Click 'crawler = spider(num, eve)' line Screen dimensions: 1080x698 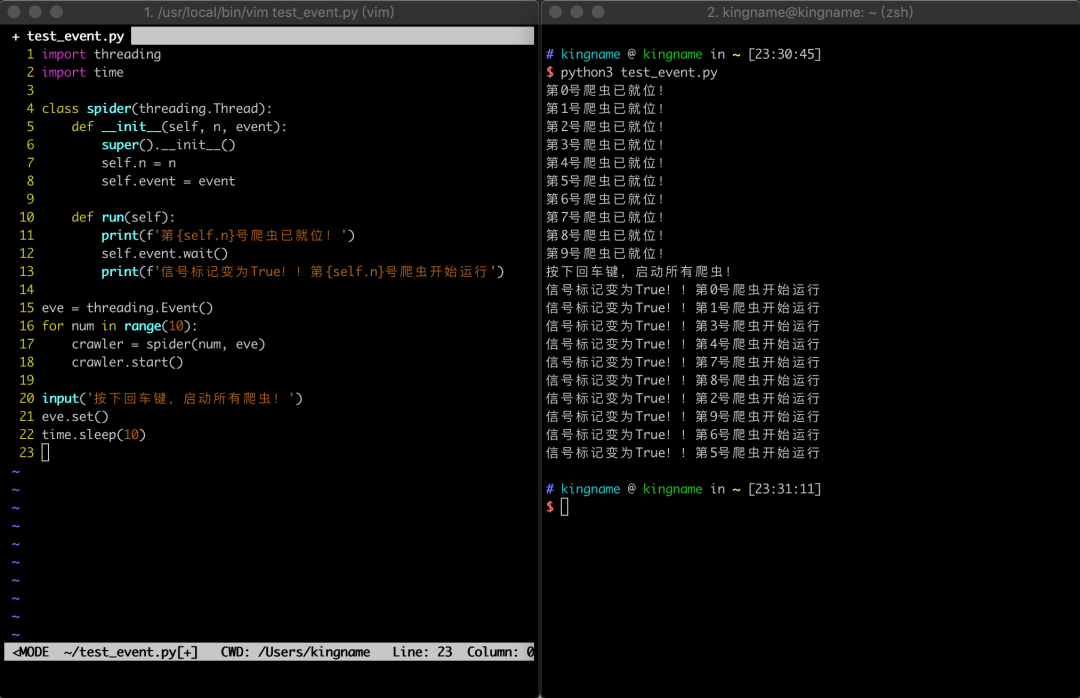coord(169,344)
